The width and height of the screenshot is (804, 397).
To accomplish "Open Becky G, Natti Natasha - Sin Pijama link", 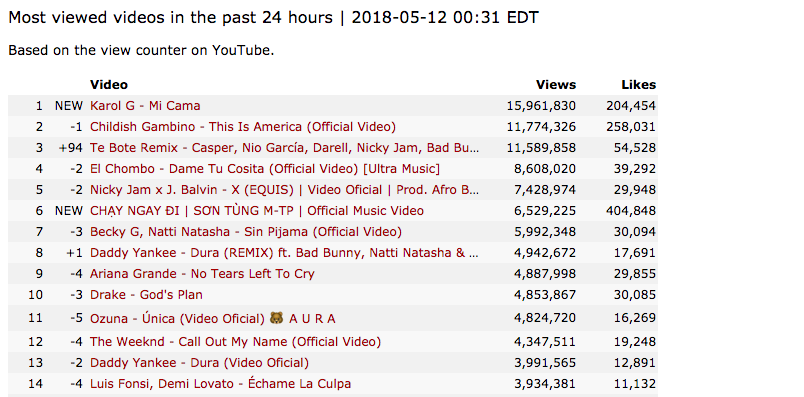I will click(246, 232).
